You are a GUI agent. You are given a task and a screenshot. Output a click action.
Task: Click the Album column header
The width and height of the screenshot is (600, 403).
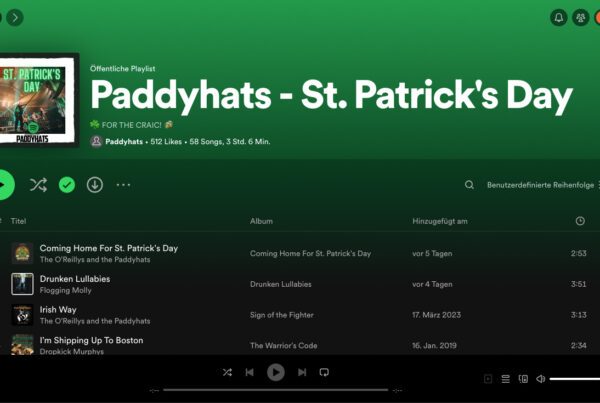point(261,221)
